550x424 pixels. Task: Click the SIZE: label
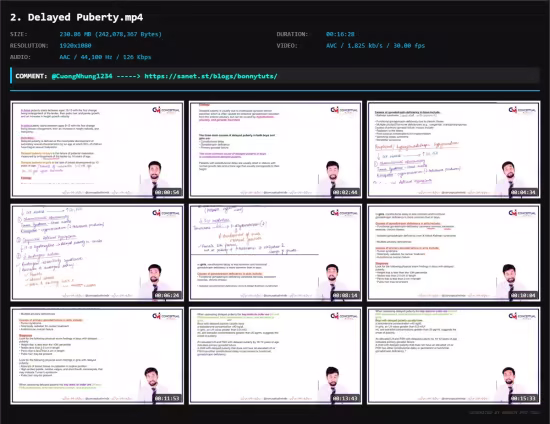click(x=19, y=34)
